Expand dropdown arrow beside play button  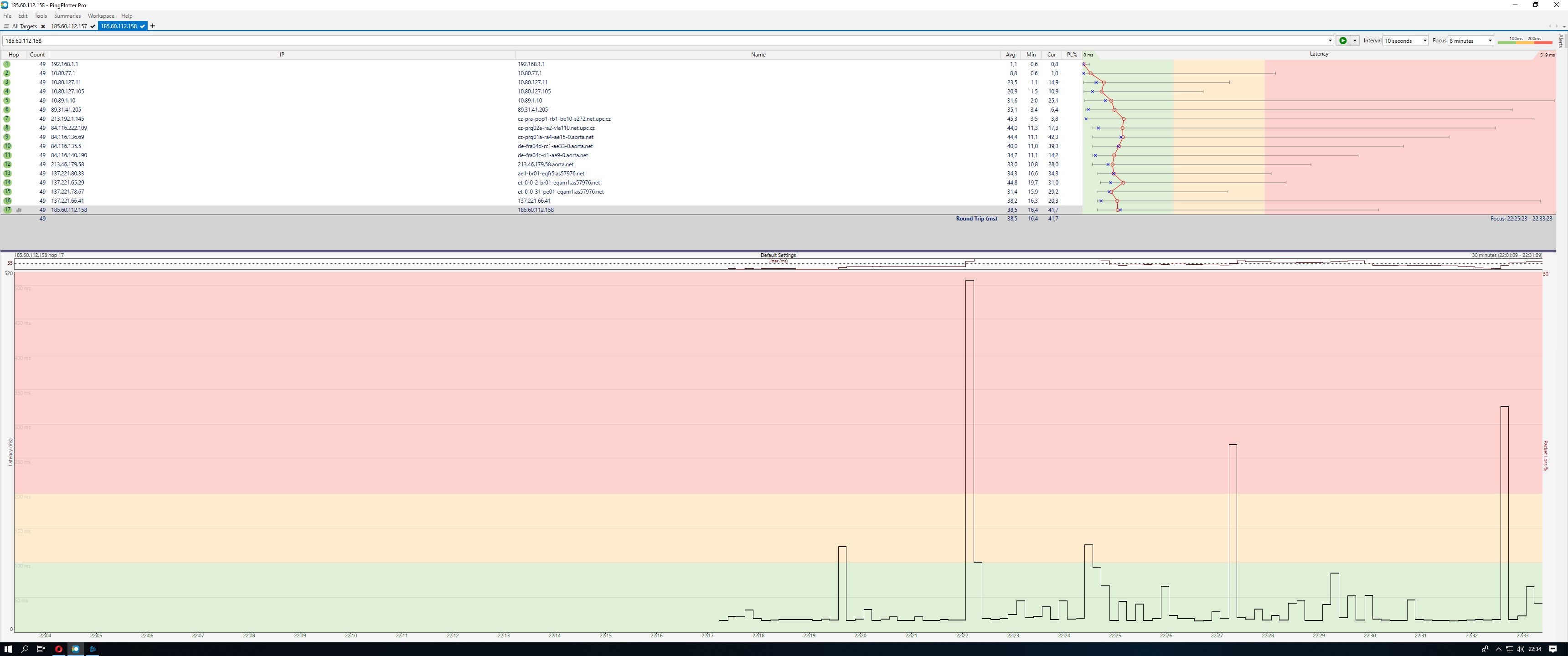tap(1354, 41)
